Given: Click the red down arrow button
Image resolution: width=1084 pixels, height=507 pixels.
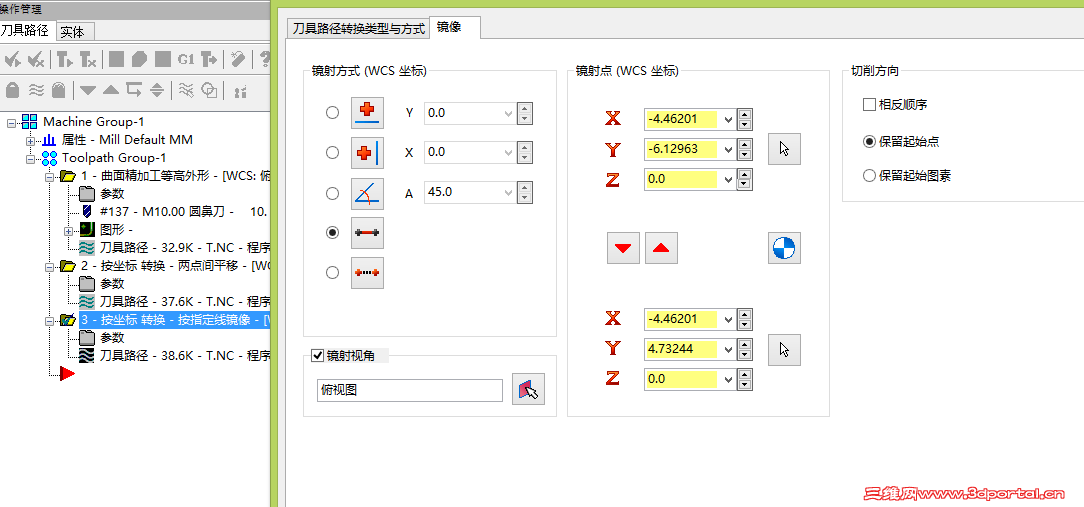Looking at the screenshot, I should (x=624, y=248).
